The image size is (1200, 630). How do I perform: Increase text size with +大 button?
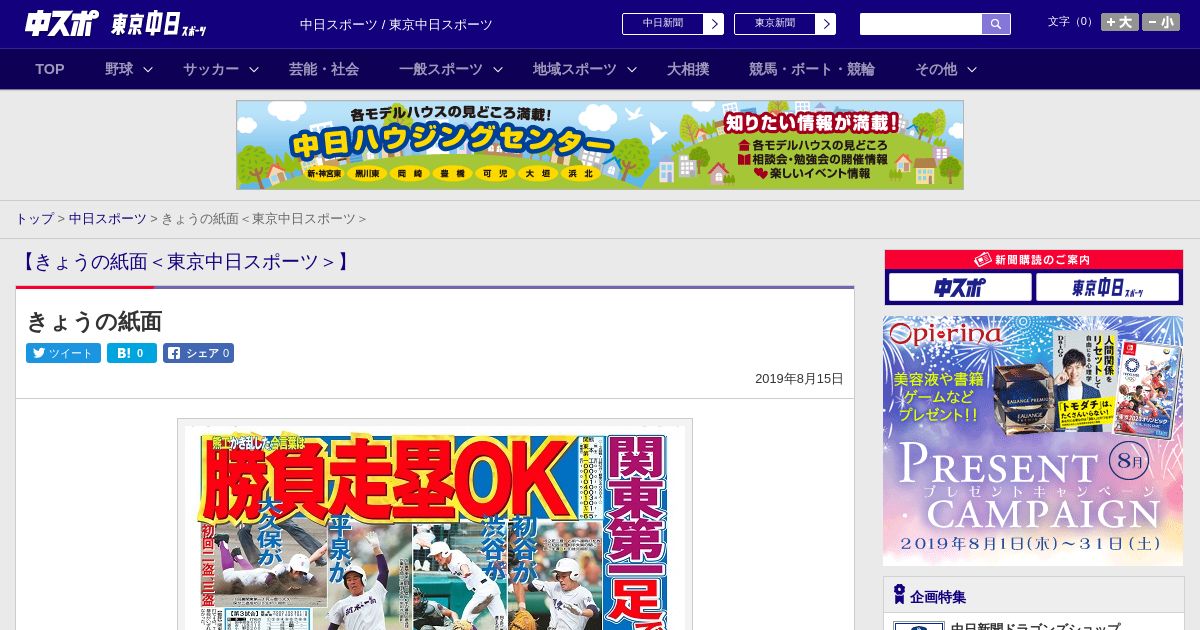pyautogui.click(x=1119, y=22)
